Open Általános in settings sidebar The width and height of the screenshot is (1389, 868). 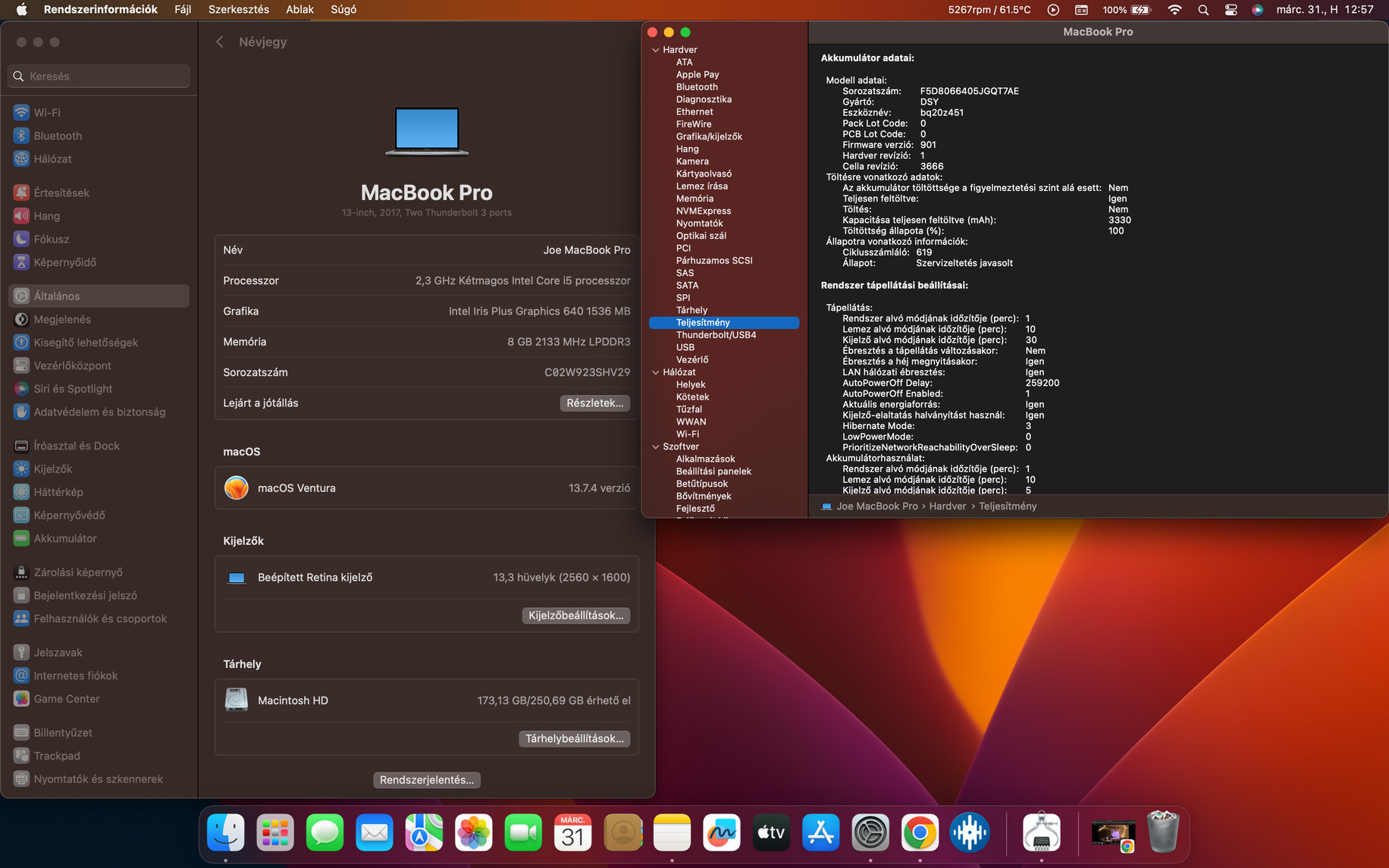99,296
